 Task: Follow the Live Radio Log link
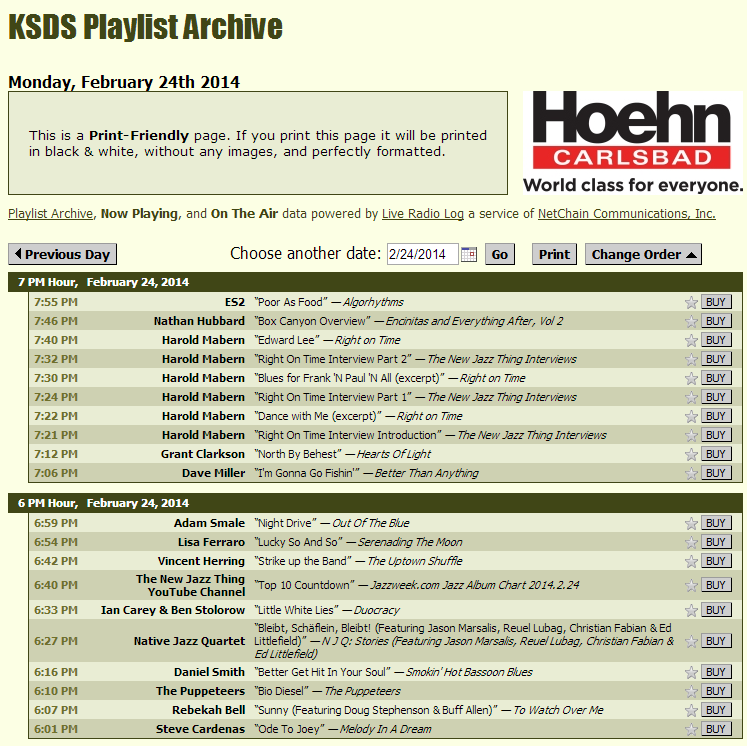click(x=423, y=214)
